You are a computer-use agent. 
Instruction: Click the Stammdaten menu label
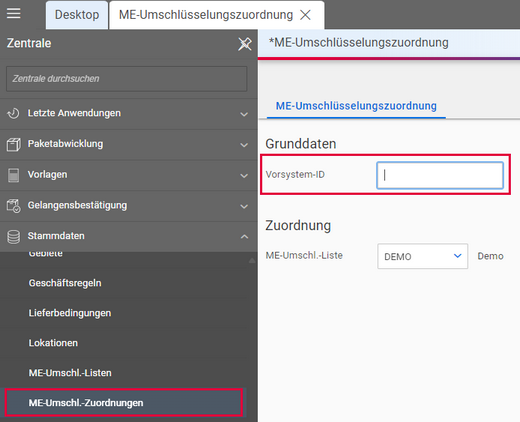pyautogui.click(x=56, y=236)
